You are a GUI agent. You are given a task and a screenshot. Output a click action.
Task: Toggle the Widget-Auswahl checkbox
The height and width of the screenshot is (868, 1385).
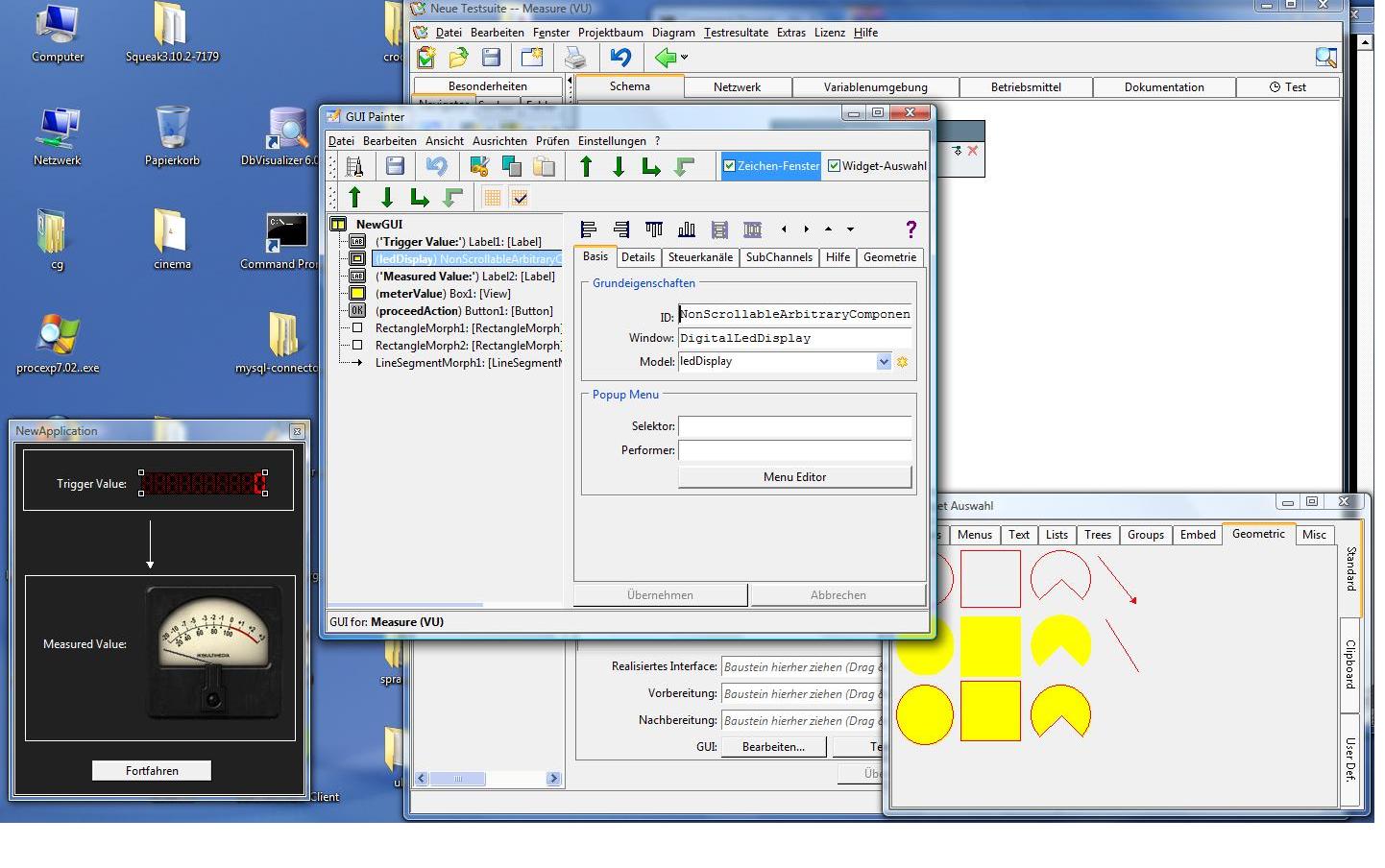tap(834, 166)
